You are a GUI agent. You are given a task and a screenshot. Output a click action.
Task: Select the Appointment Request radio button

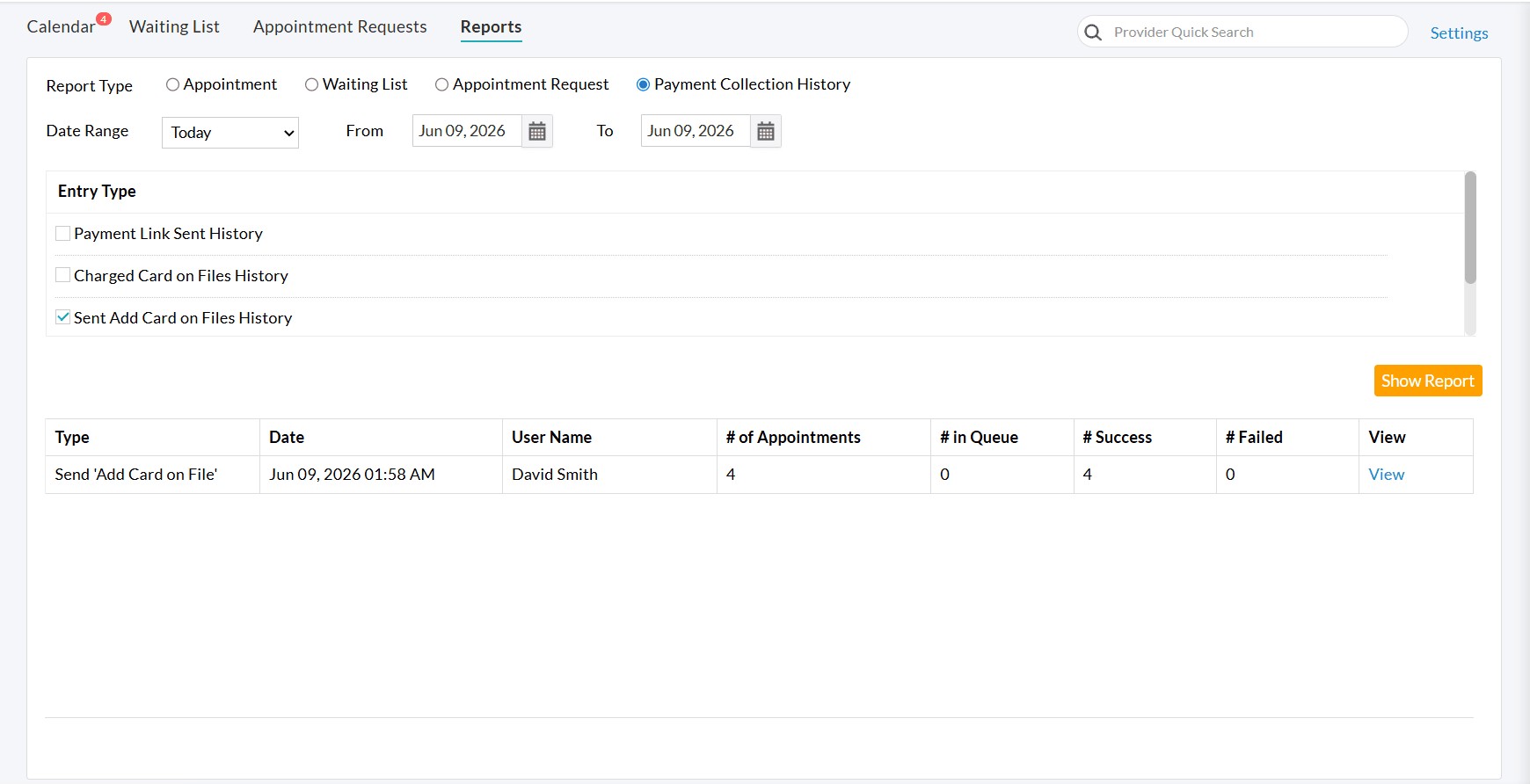tap(441, 84)
